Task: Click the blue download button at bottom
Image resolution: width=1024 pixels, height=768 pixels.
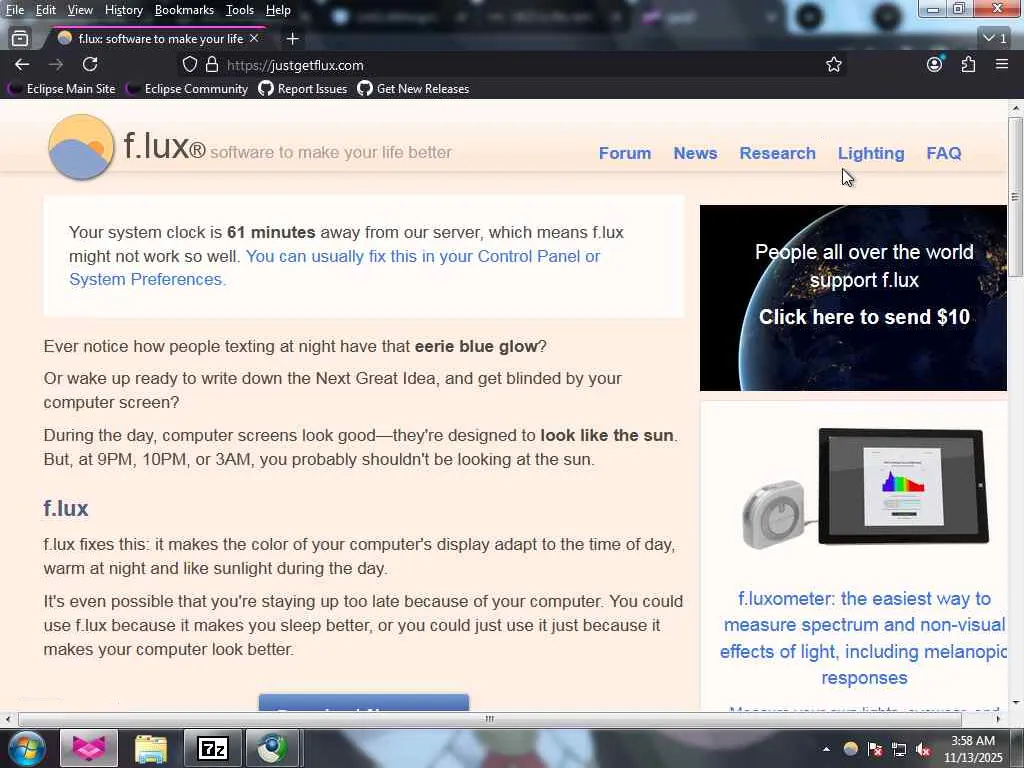Action: click(364, 703)
